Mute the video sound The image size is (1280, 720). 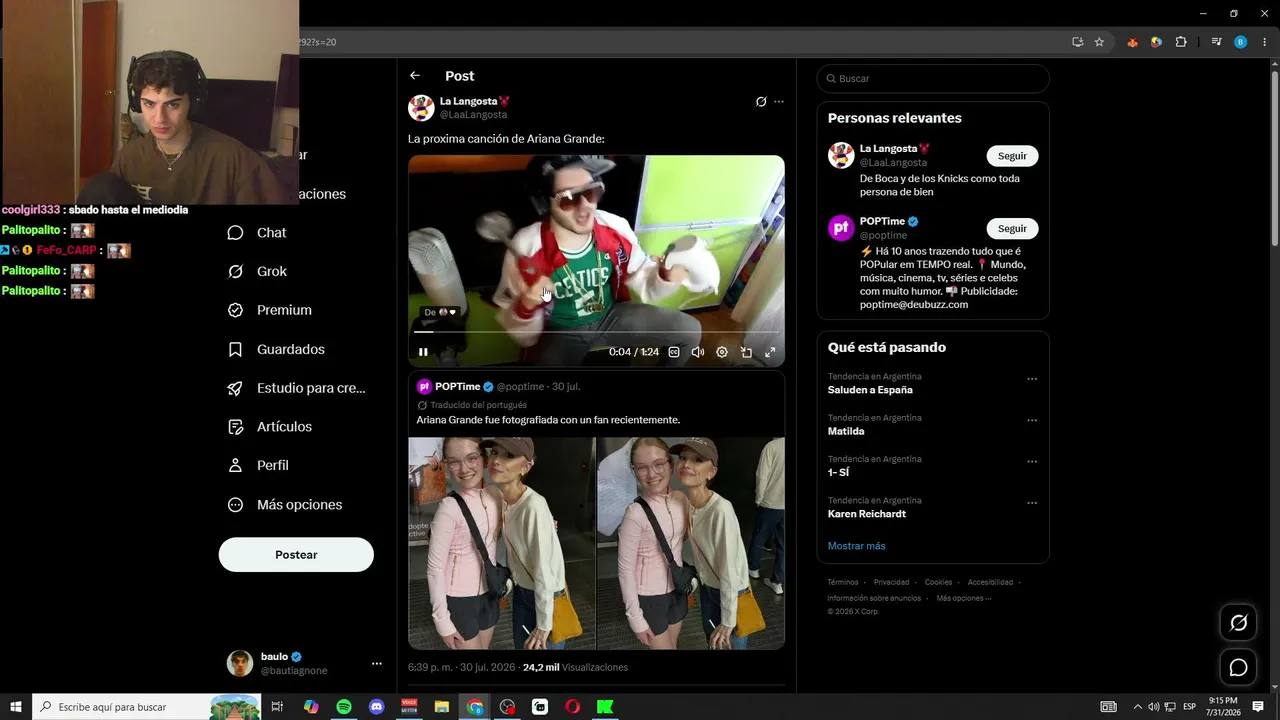pyautogui.click(x=698, y=352)
